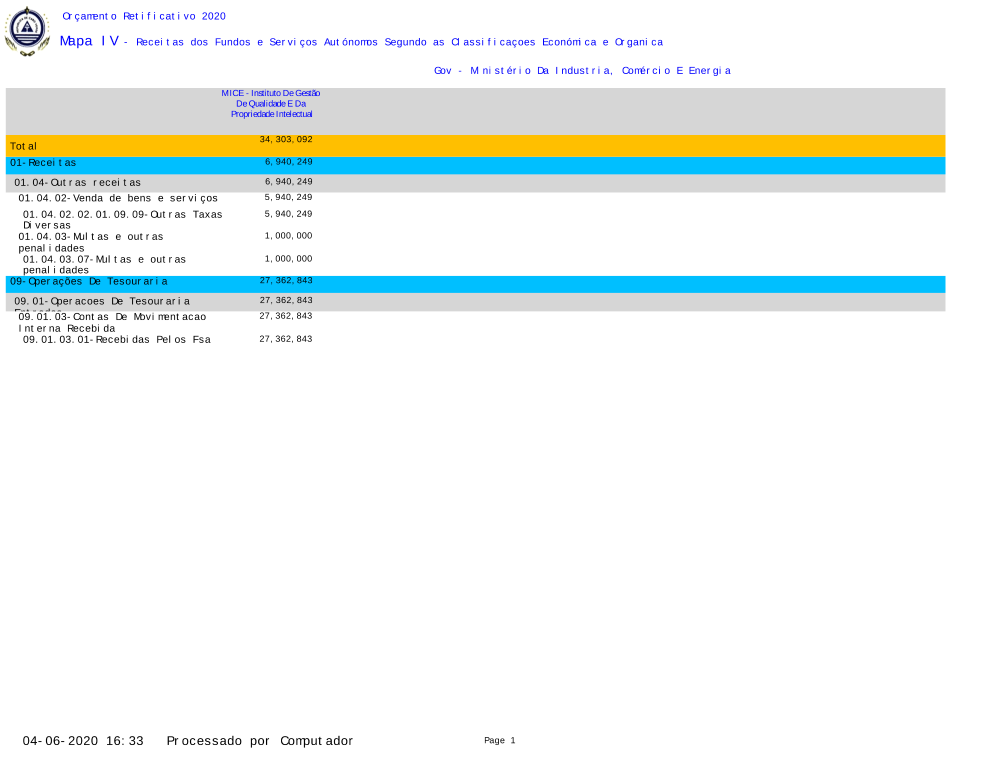Click the "Orçamento Retificativo 2020" title
Screen dimensions: 1000x773
144,16
